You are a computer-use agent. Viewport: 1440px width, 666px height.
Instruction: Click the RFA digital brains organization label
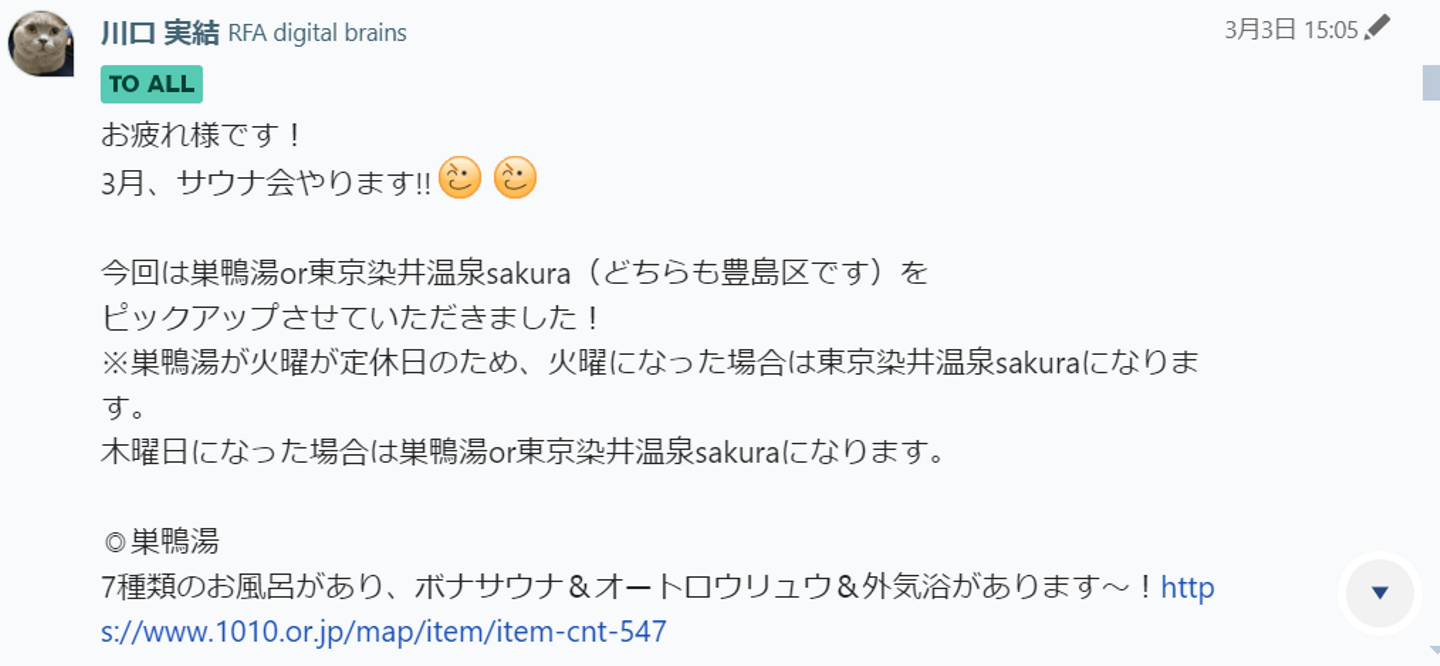(317, 33)
